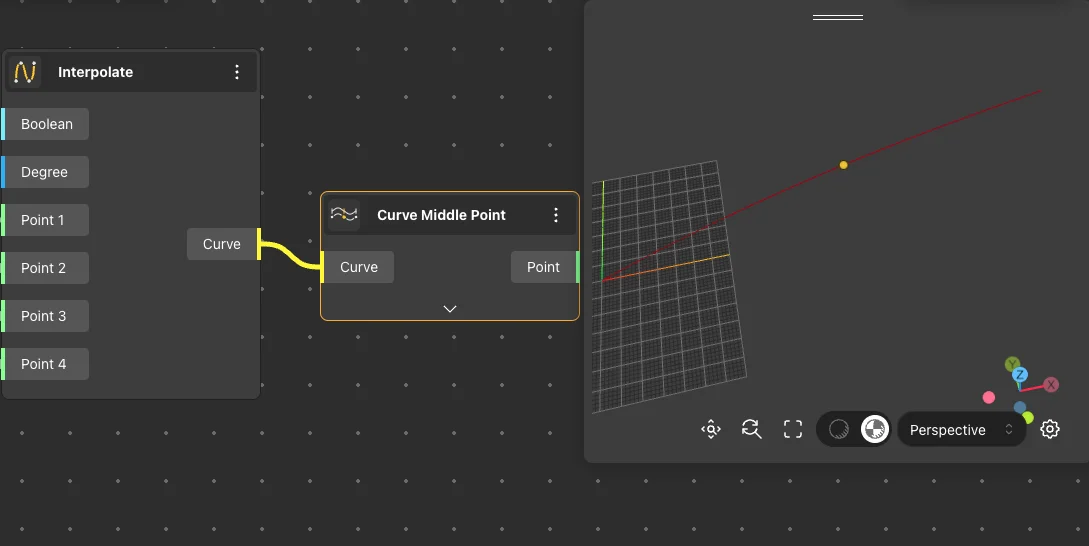Click the X axis on the gizmo

pos(1051,385)
